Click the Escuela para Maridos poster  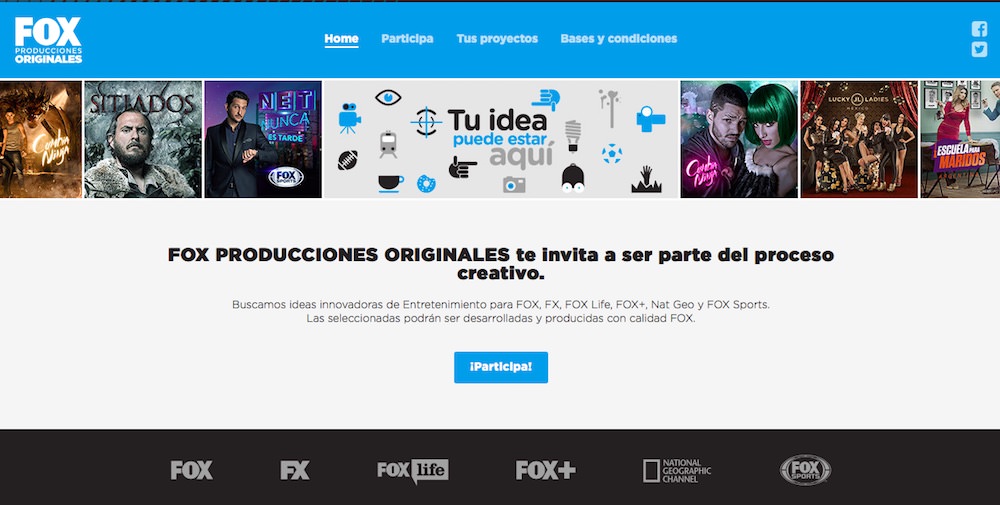coord(960,139)
